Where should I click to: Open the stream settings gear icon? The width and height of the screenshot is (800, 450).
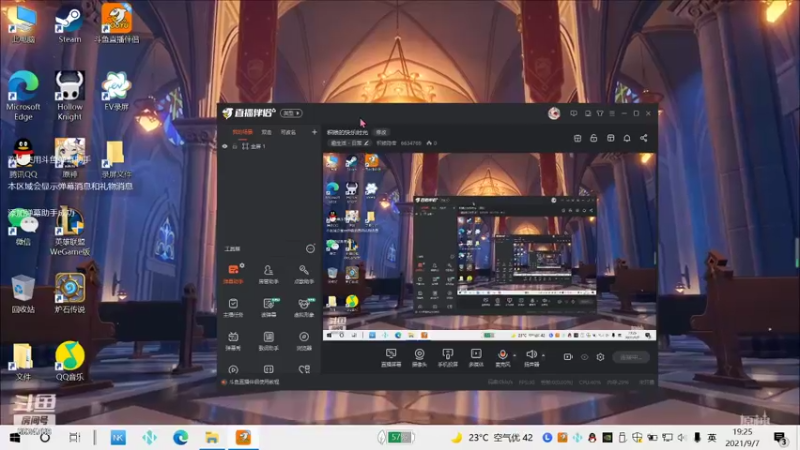coord(600,357)
